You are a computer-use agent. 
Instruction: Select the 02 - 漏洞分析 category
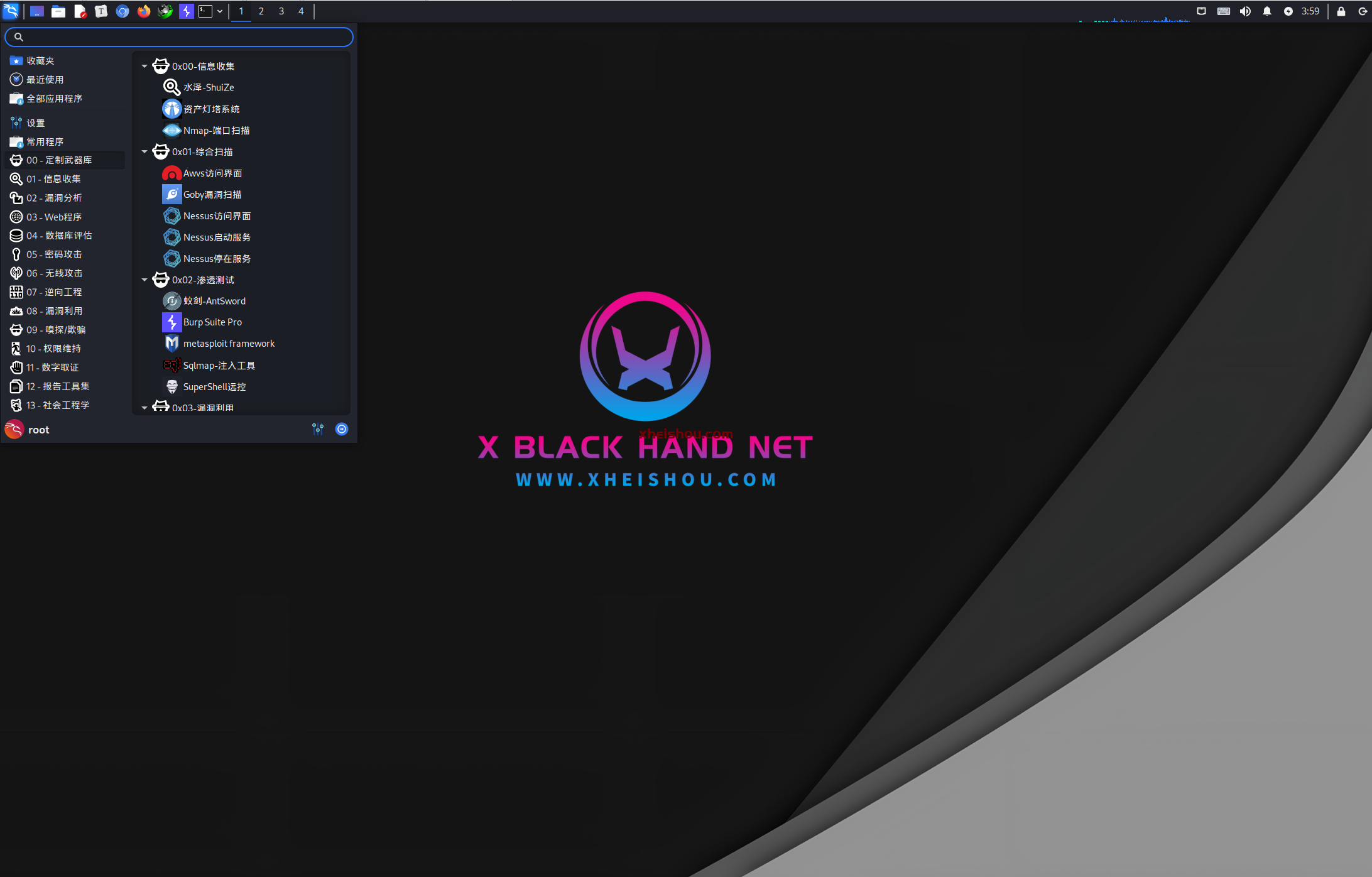65,198
